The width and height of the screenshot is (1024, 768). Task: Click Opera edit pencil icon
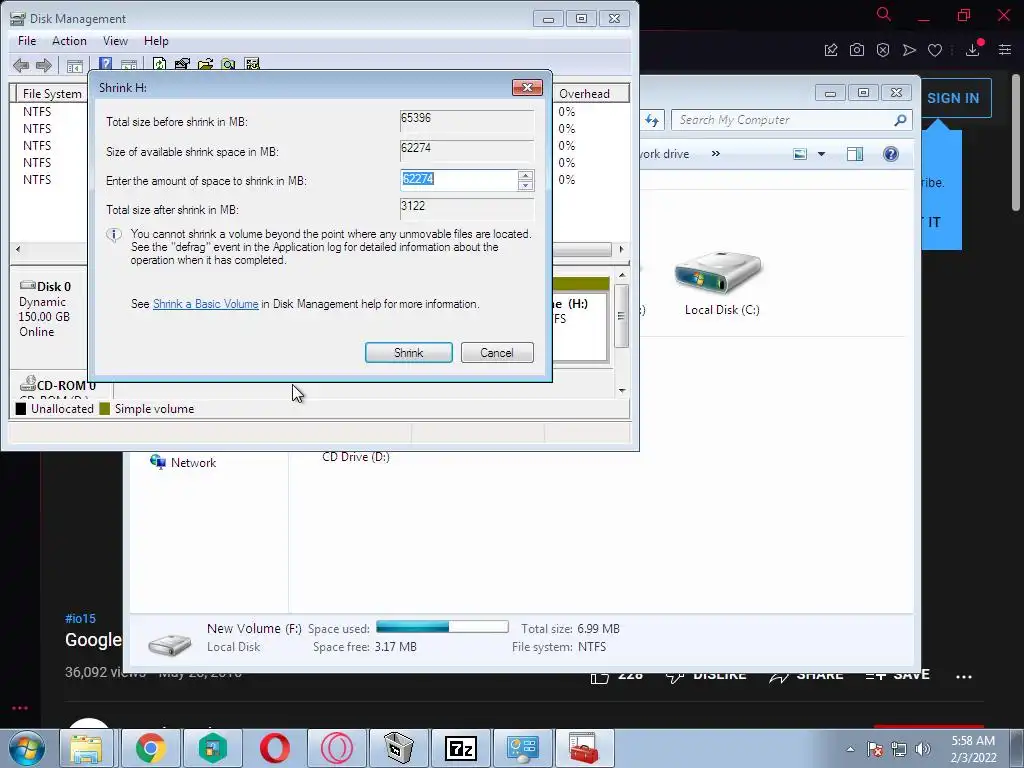coord(831,50)
